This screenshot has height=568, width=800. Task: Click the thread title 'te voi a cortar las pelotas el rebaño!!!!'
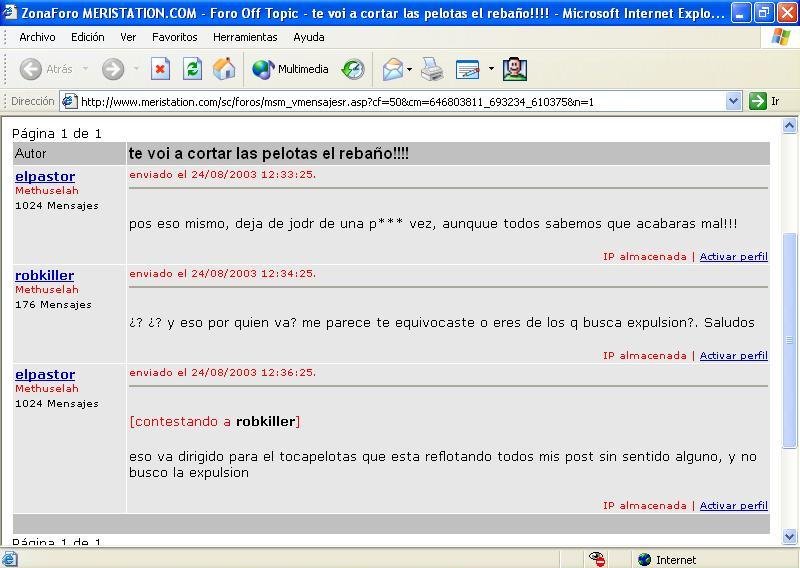pos(268,154)
